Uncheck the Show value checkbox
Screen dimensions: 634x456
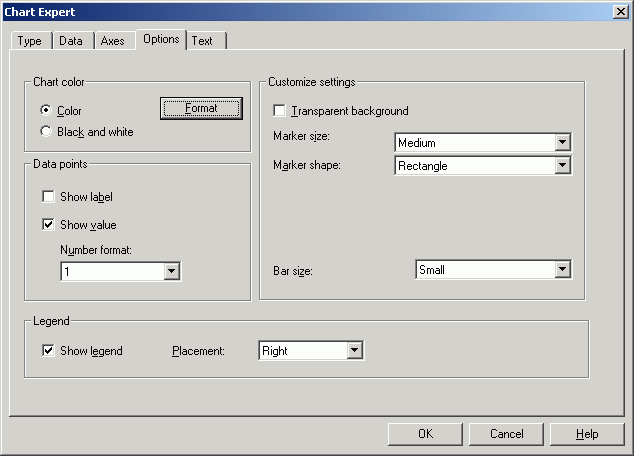(48, 224)
